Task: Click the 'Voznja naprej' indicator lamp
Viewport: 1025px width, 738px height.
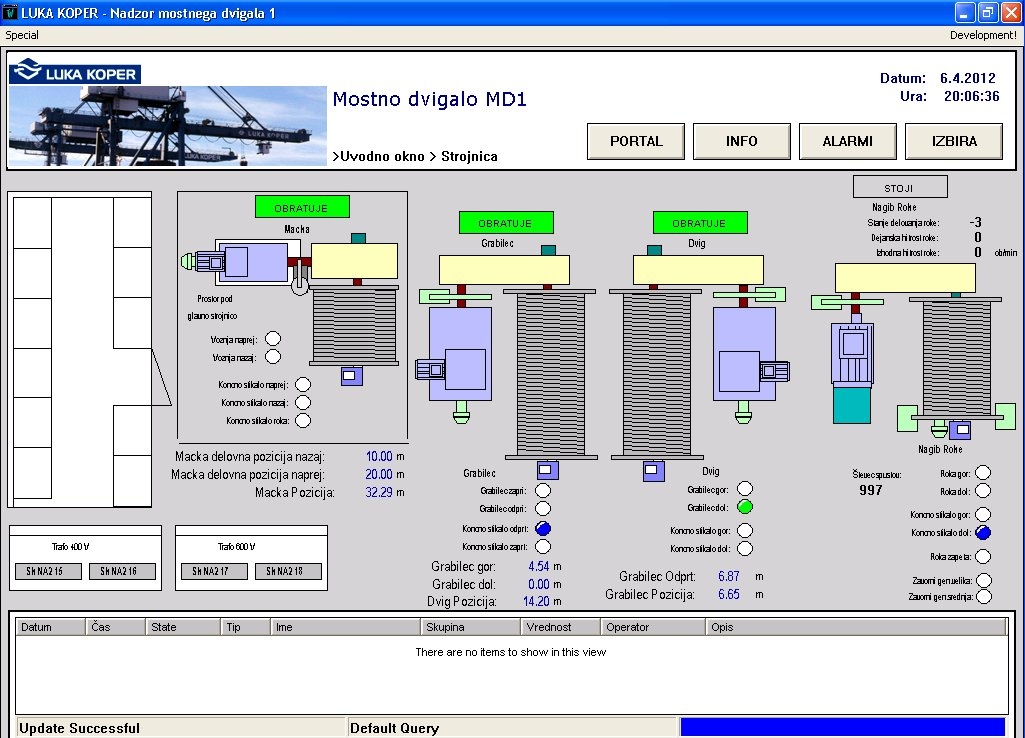Action: tap(273, 340)
